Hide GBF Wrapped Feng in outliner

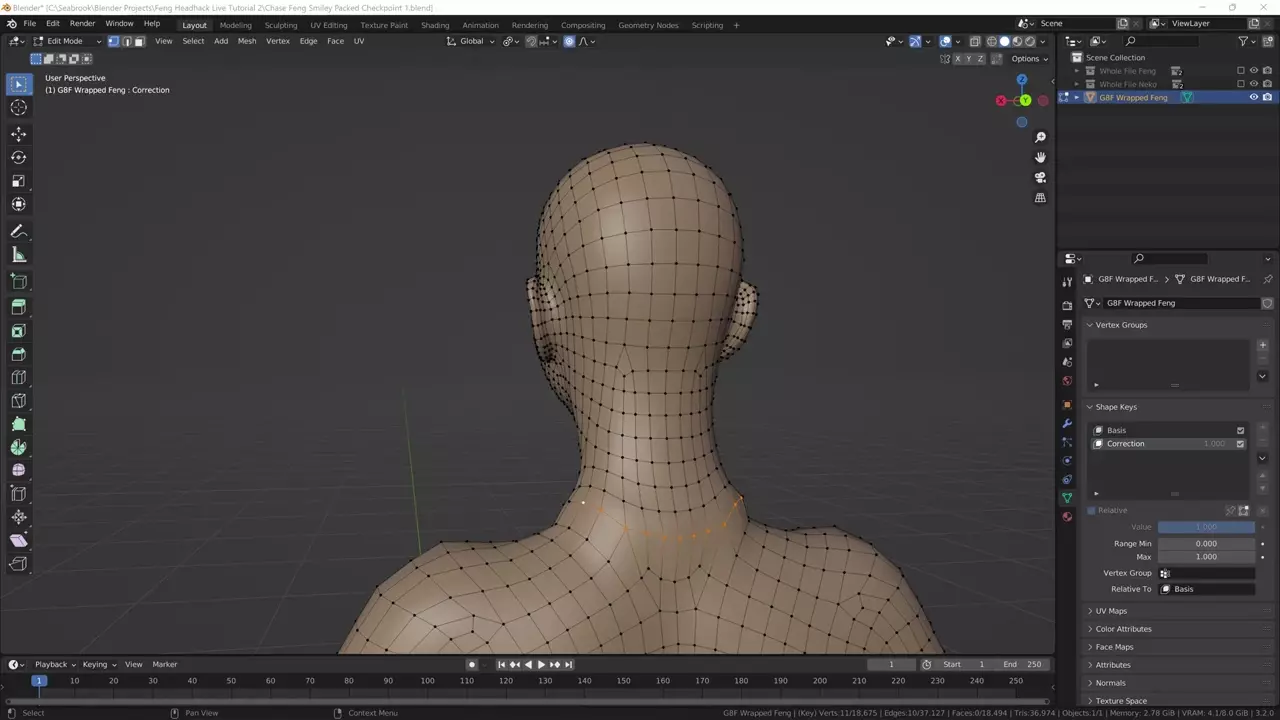1253,97
